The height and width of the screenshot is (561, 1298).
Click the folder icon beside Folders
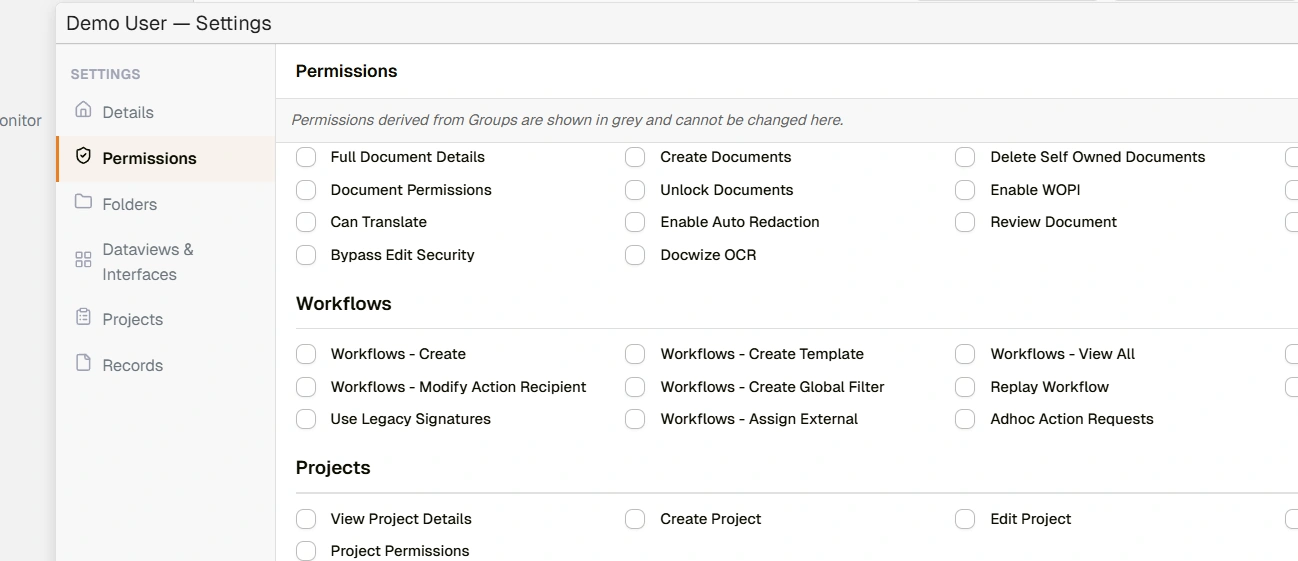click(83, 202)
